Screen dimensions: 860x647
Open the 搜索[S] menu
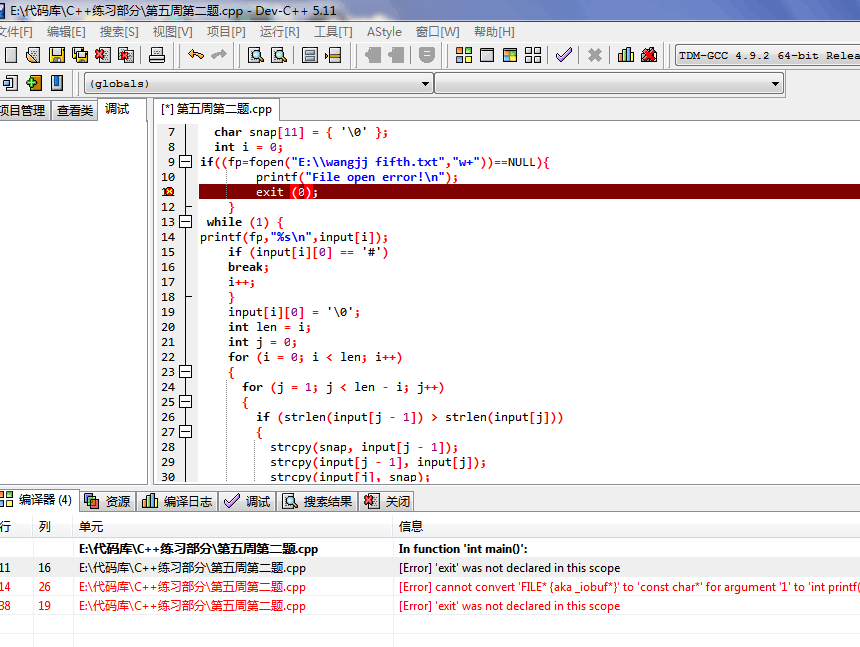point(119,32)
